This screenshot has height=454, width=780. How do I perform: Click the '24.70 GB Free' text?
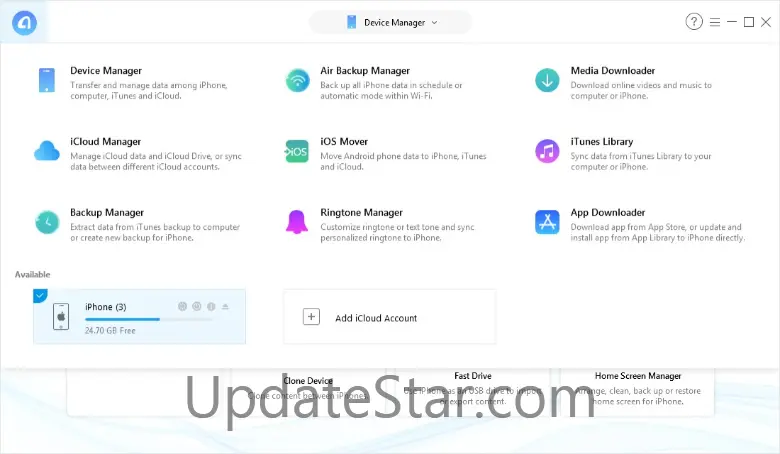pos(110,331)
